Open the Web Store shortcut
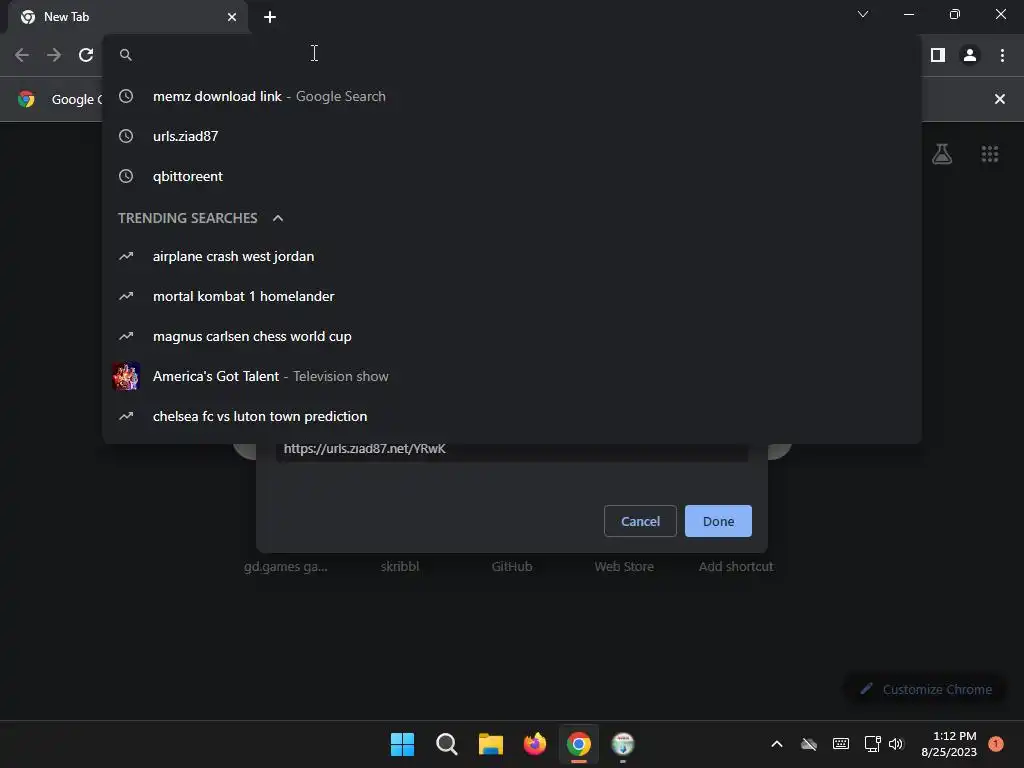The image size is (1024, 768). coord(624,566)
